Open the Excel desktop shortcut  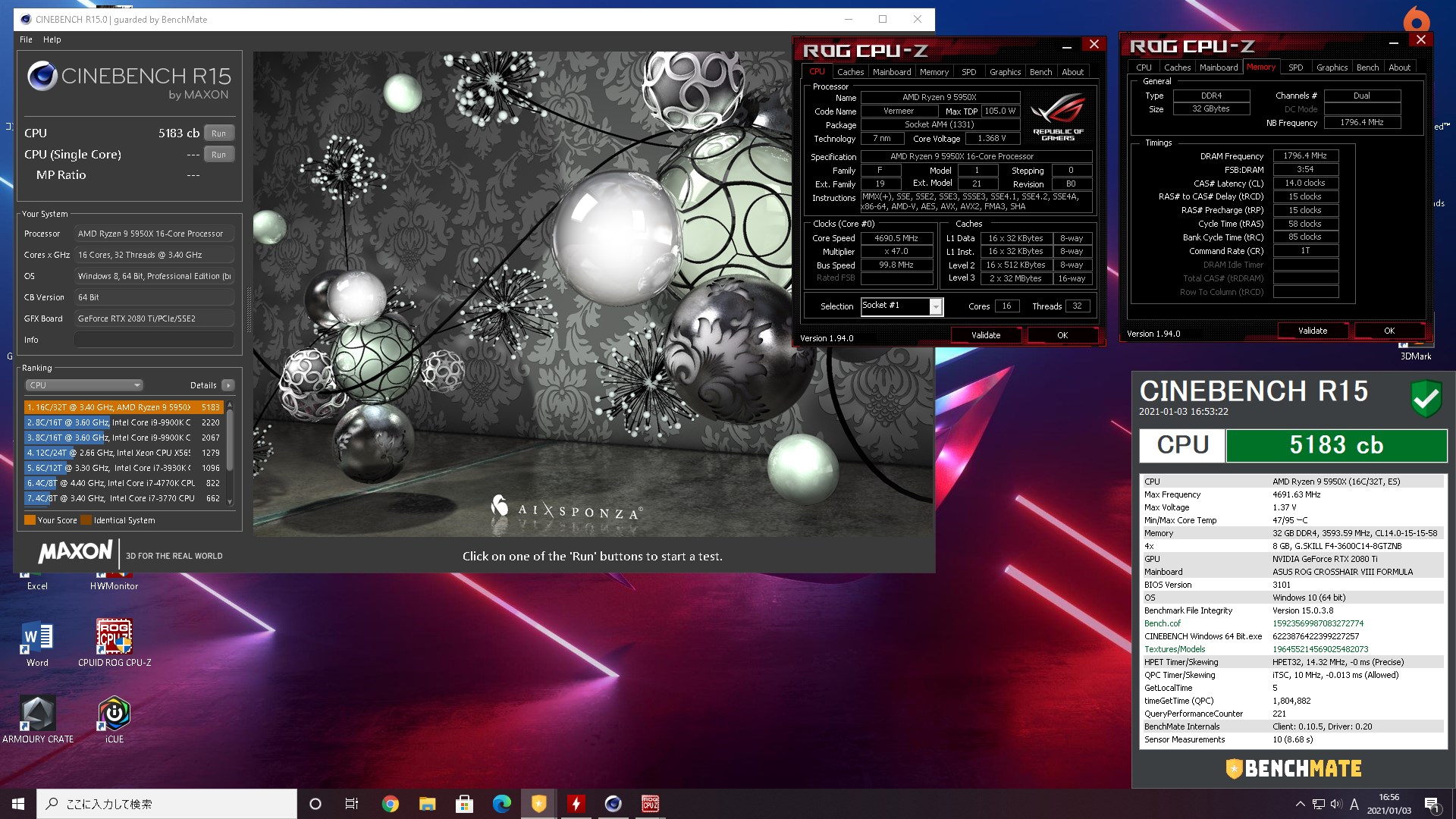(37, 584)
